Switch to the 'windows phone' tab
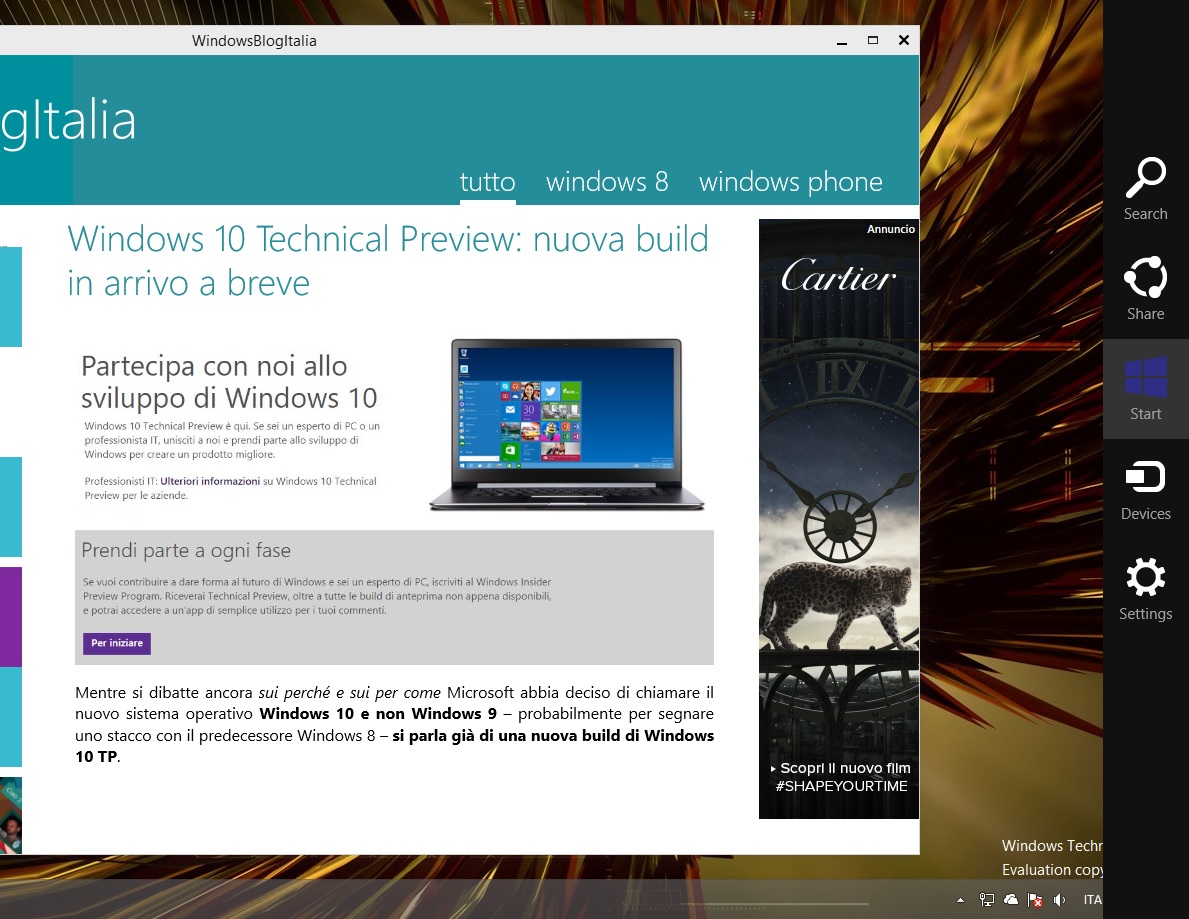 click(x=790, y=182)
